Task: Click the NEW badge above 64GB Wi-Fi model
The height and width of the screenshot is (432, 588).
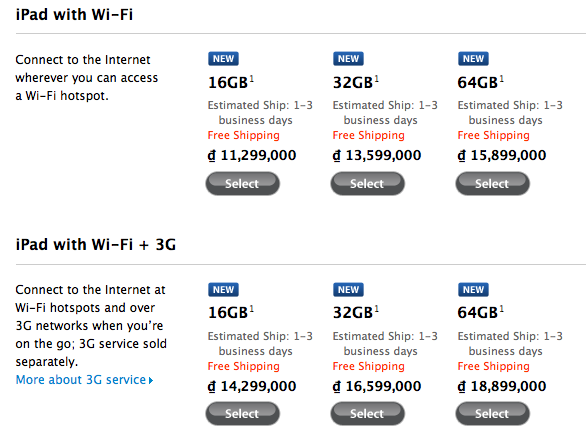Action: pyautogui.click(x=473, y=59)
